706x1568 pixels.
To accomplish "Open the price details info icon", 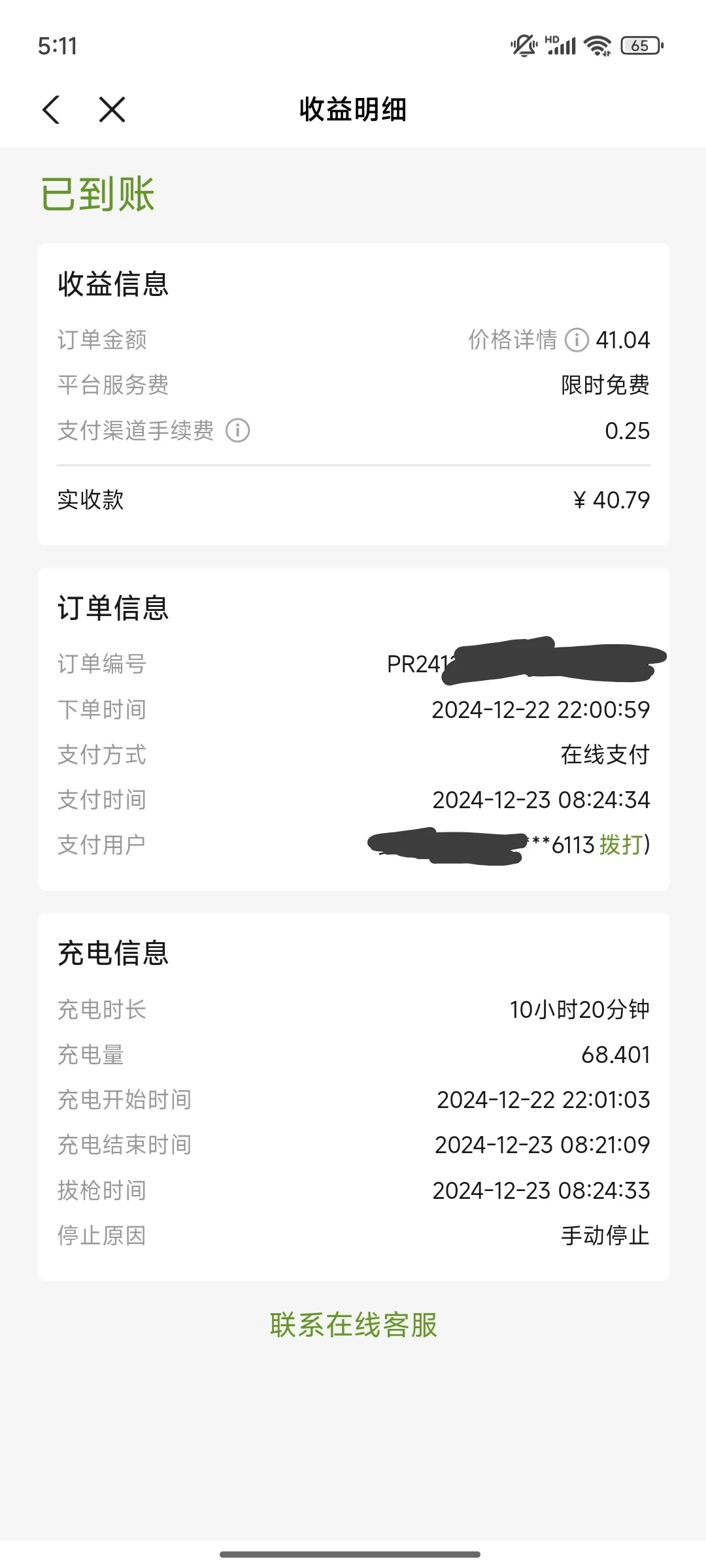I will [x=577, y=340].
